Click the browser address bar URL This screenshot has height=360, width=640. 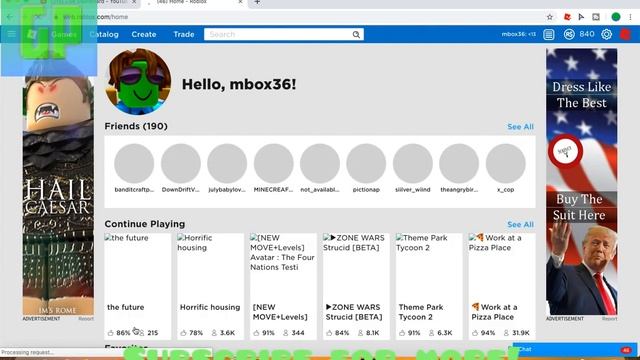(96, 17)
